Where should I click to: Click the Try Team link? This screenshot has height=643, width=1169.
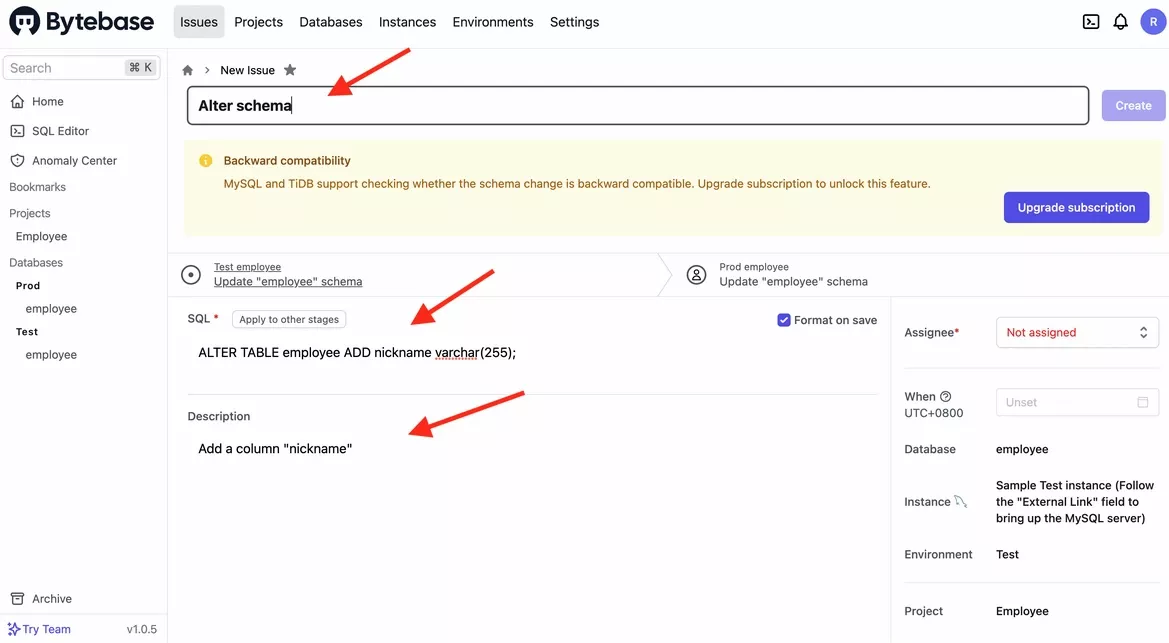46,629
